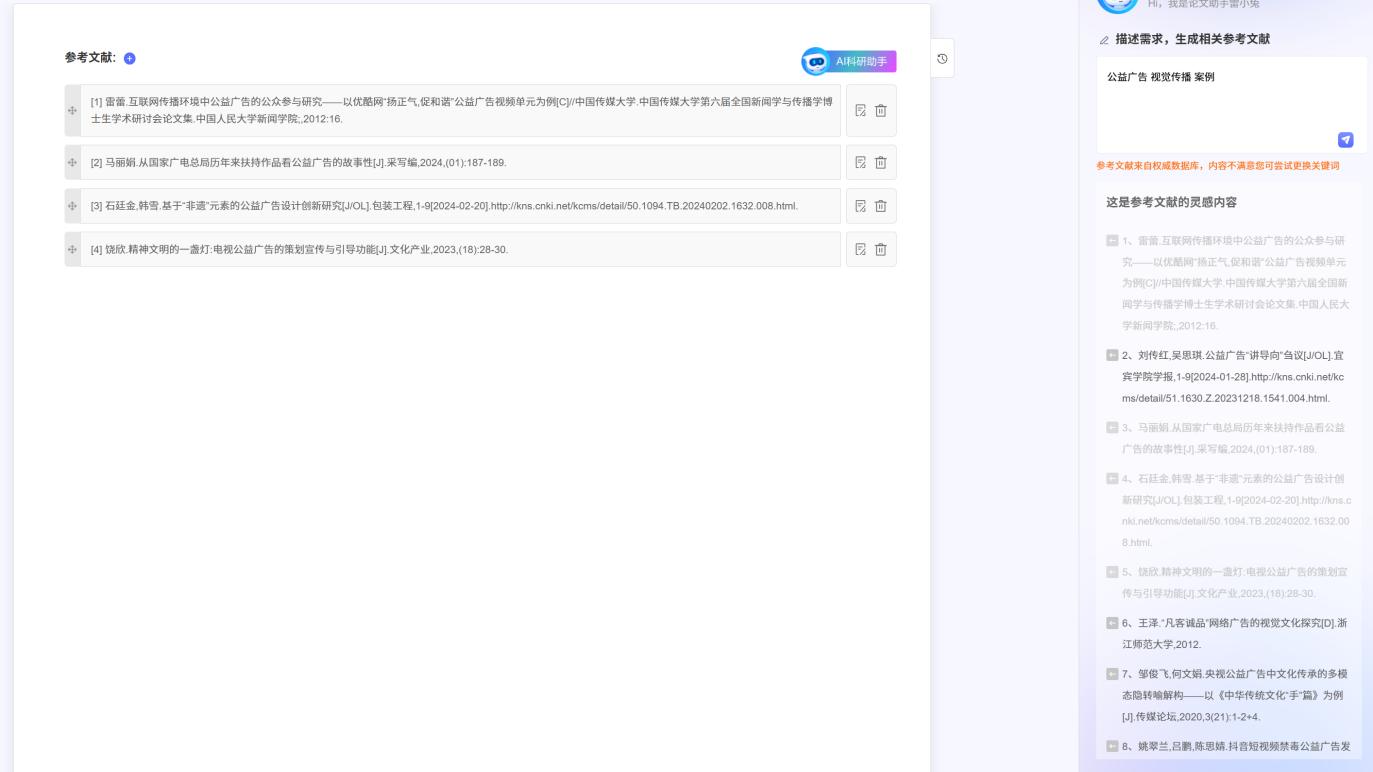Insert suggestion 5 by 饶欣 via arrow icon
The width and height of the screenshot is (1373, 772).
click(x=1112, y=572)
